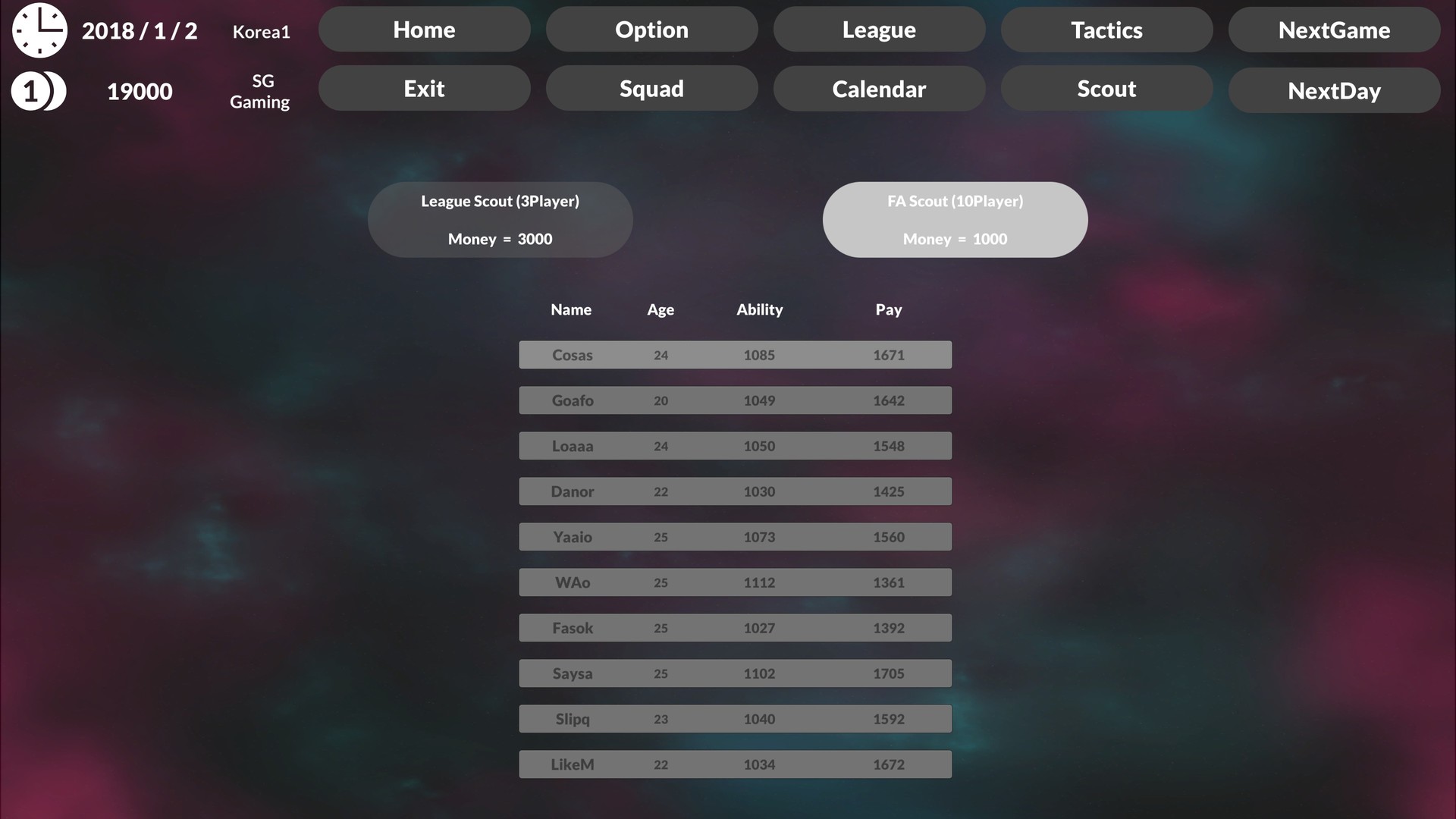Open the Squad management panel
The width and height of the screenshot is (1456, 819).
click(651, 89)
